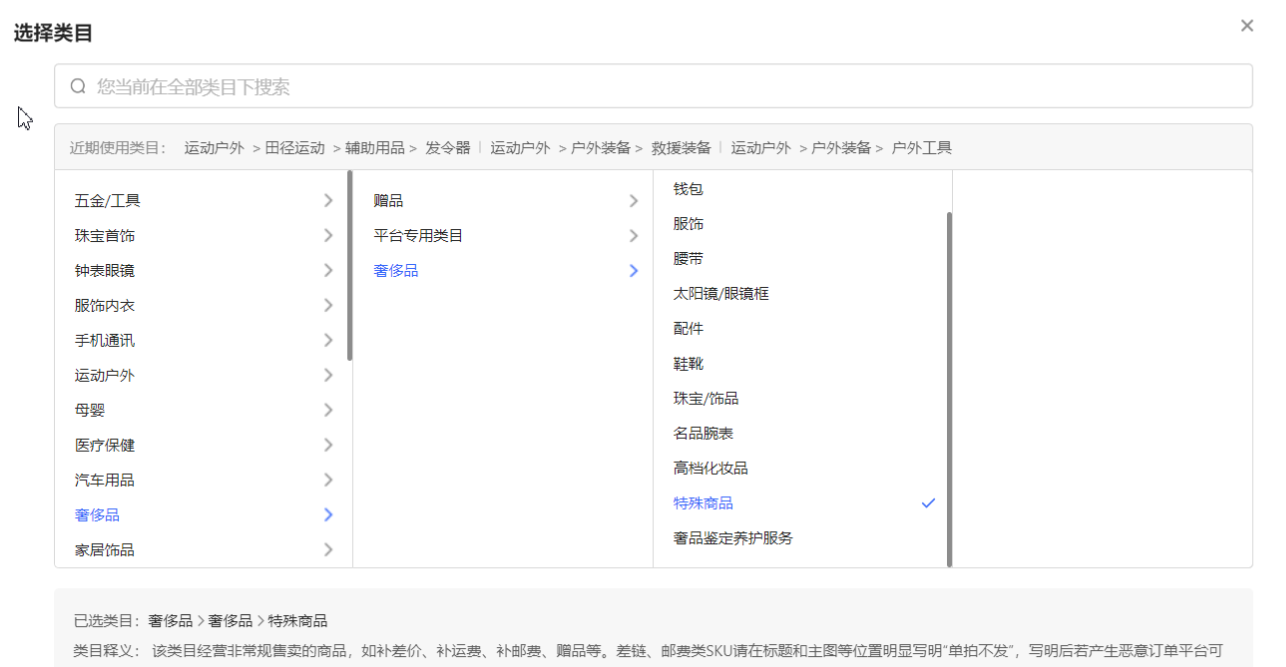
Task: Expand the 赠品 subcategory chevron
Action: pyautogui.click(x=633, y=201)
